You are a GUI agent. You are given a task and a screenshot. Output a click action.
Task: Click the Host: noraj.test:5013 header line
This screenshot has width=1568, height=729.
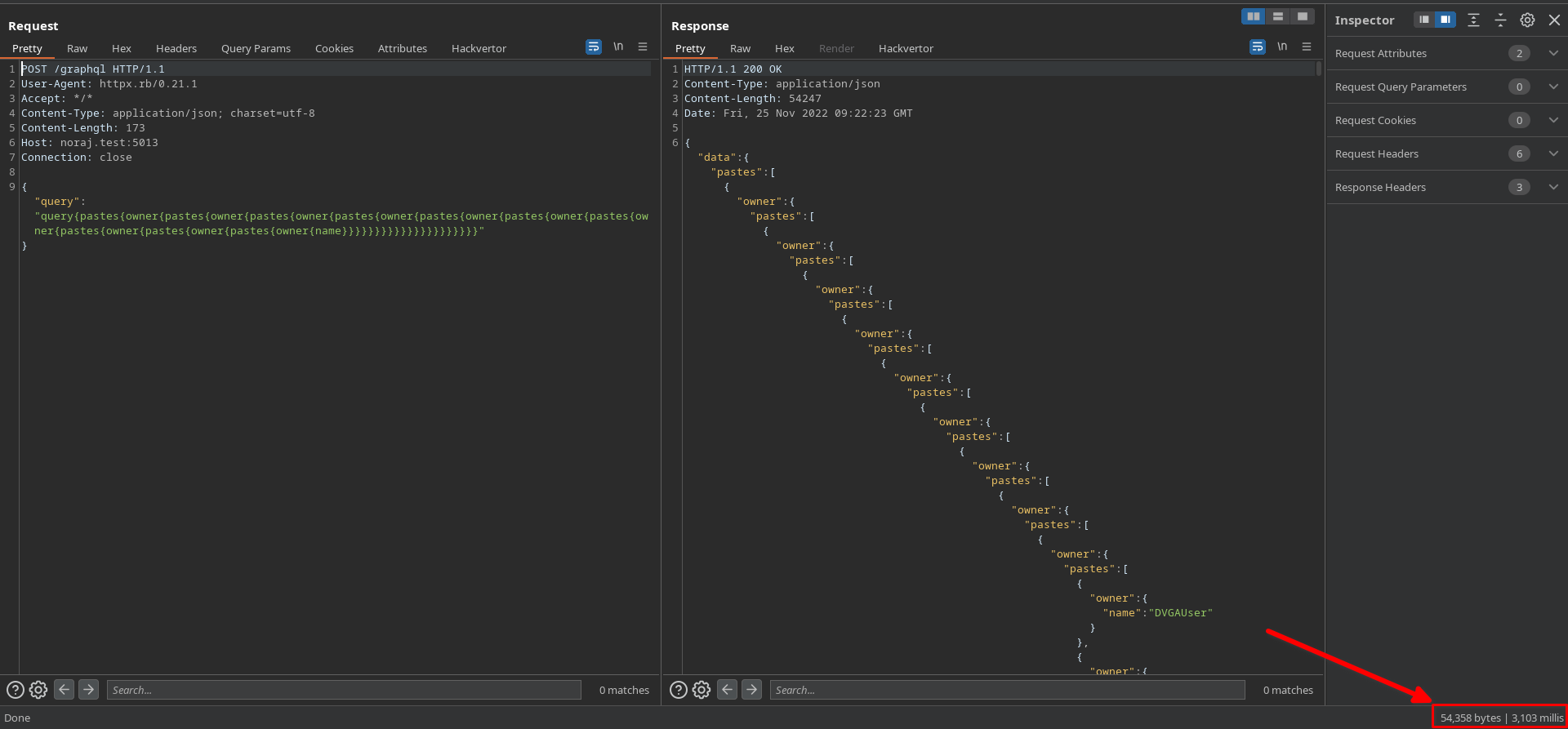tap(90, 143)
